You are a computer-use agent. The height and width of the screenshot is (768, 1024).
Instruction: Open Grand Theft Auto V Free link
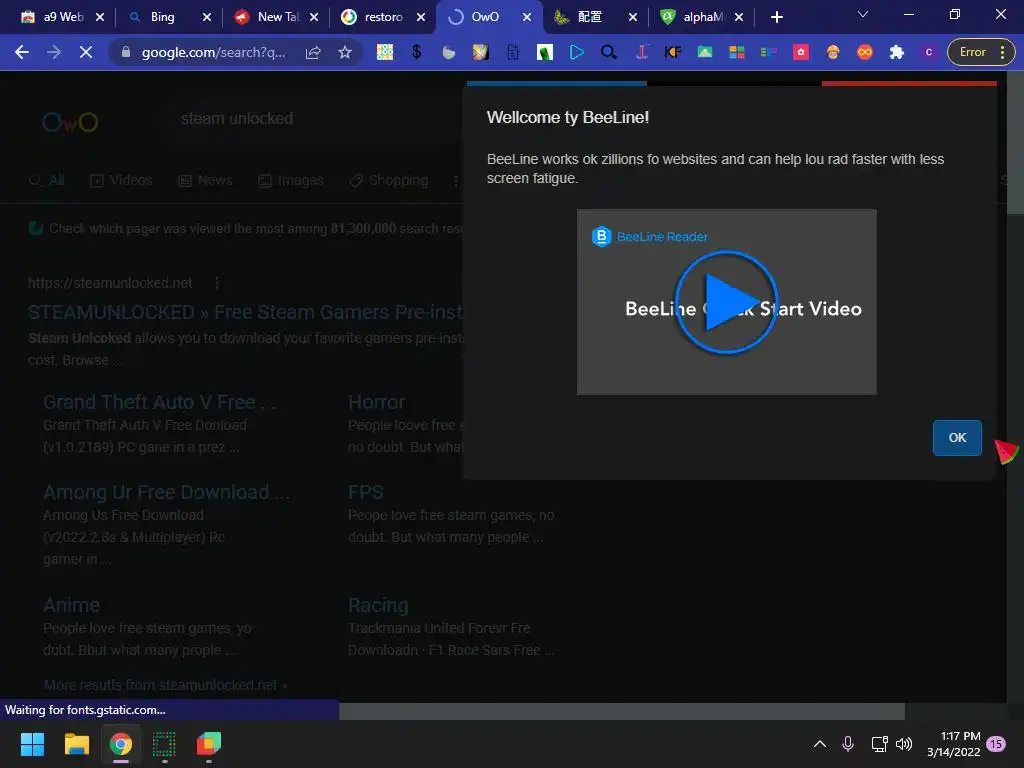(160, 402)
